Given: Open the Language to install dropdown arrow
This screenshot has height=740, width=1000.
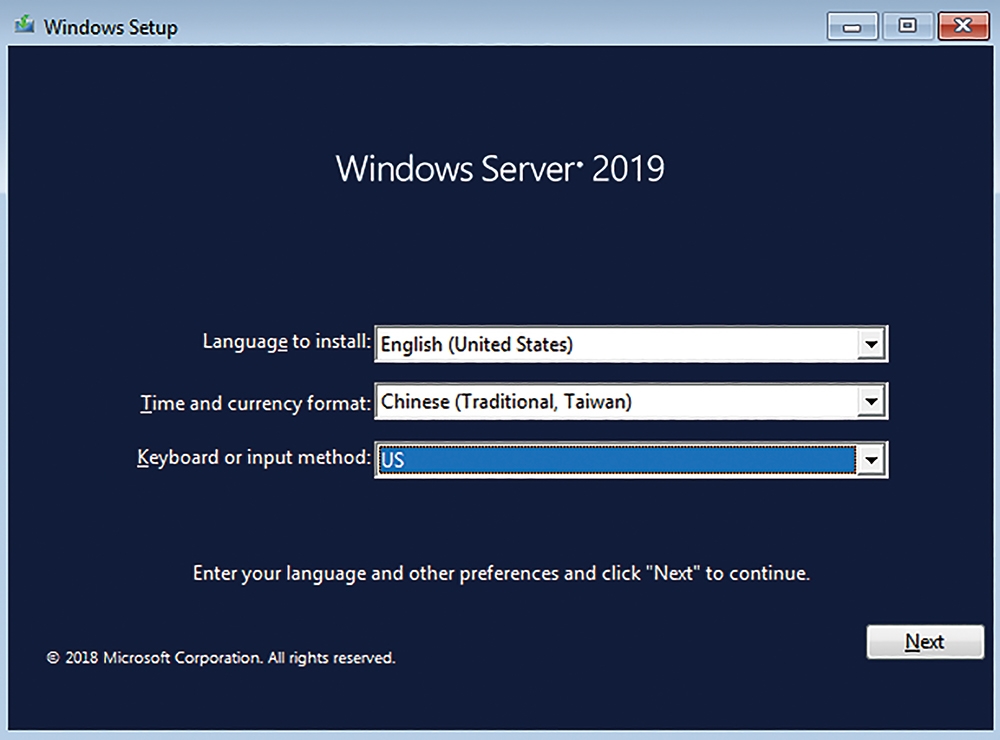Looking at the screenshot, I should click(871, 344).
